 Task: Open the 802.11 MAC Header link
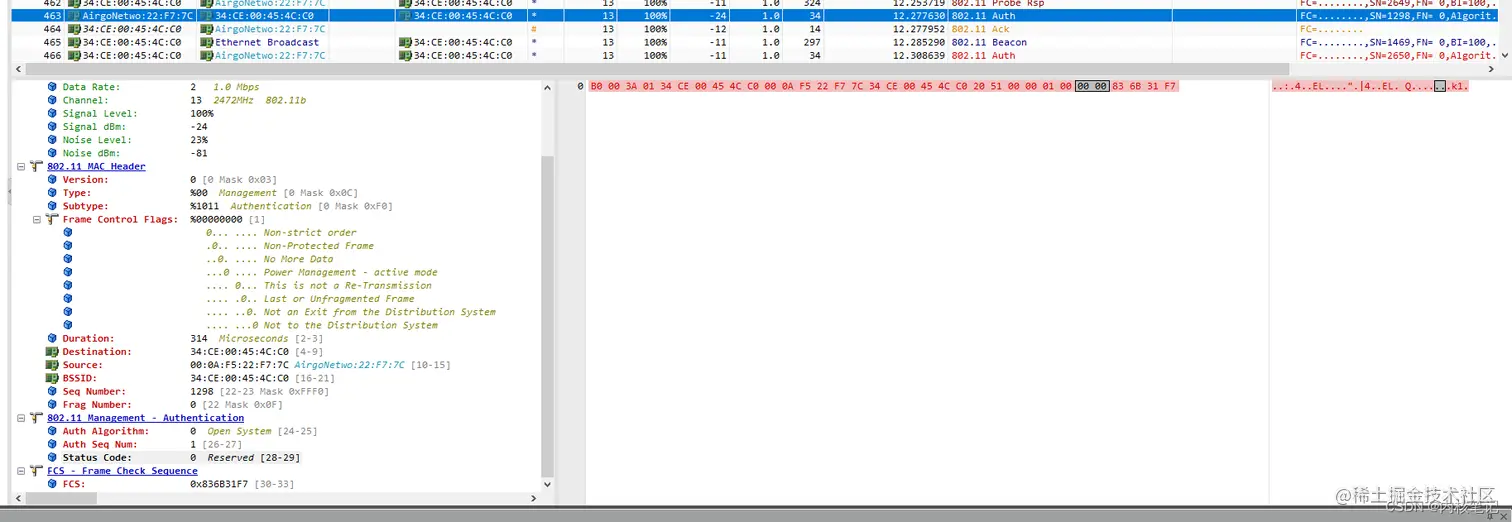tap(96, 167)
